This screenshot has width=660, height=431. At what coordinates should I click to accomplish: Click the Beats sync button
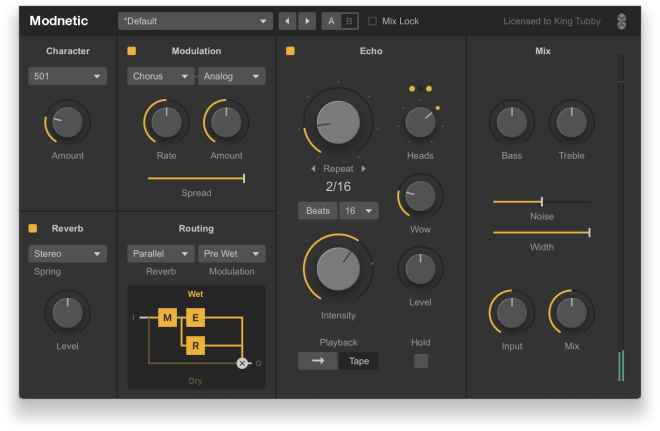point(318,211)
